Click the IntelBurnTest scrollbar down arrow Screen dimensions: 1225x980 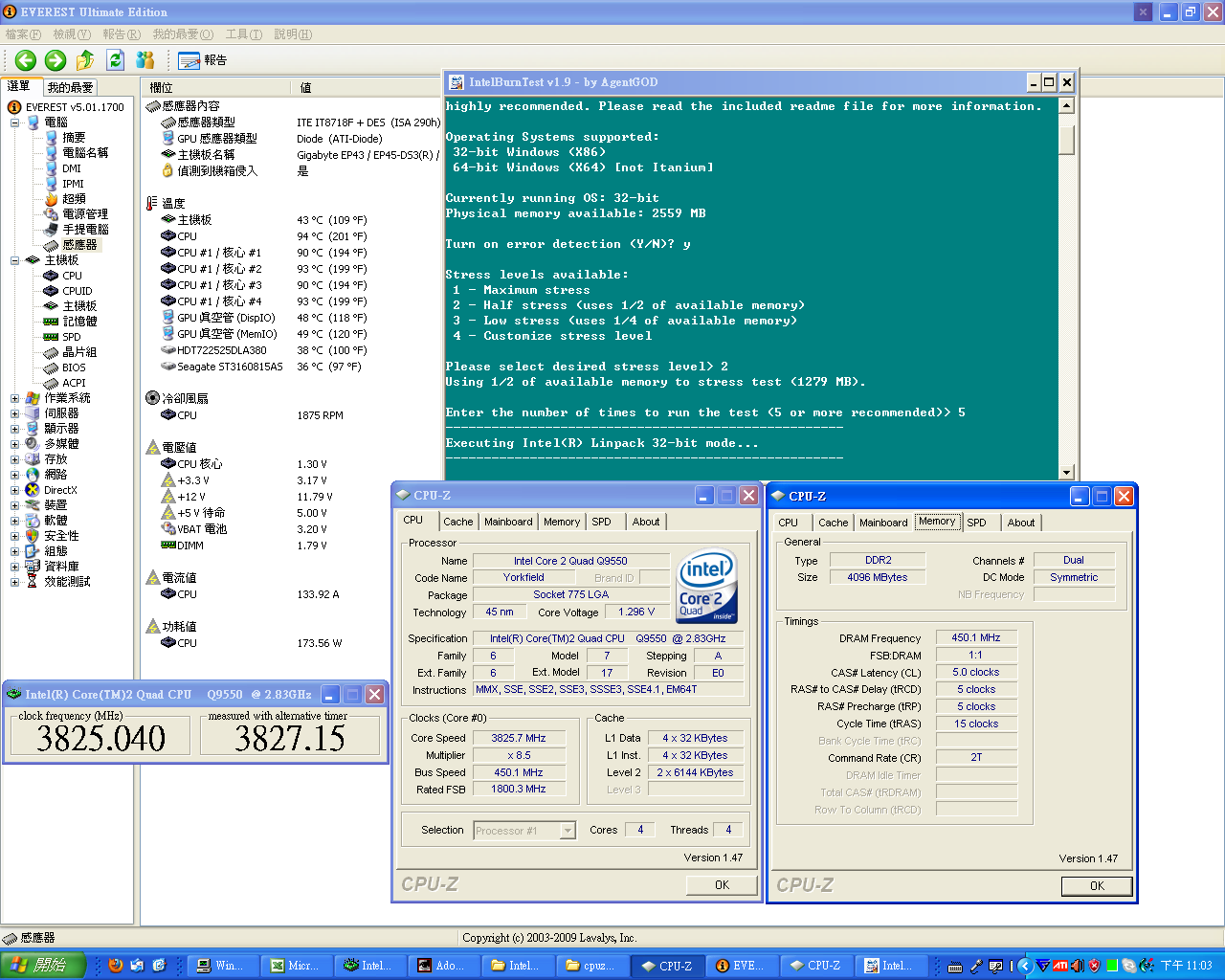click(1067, 472)
